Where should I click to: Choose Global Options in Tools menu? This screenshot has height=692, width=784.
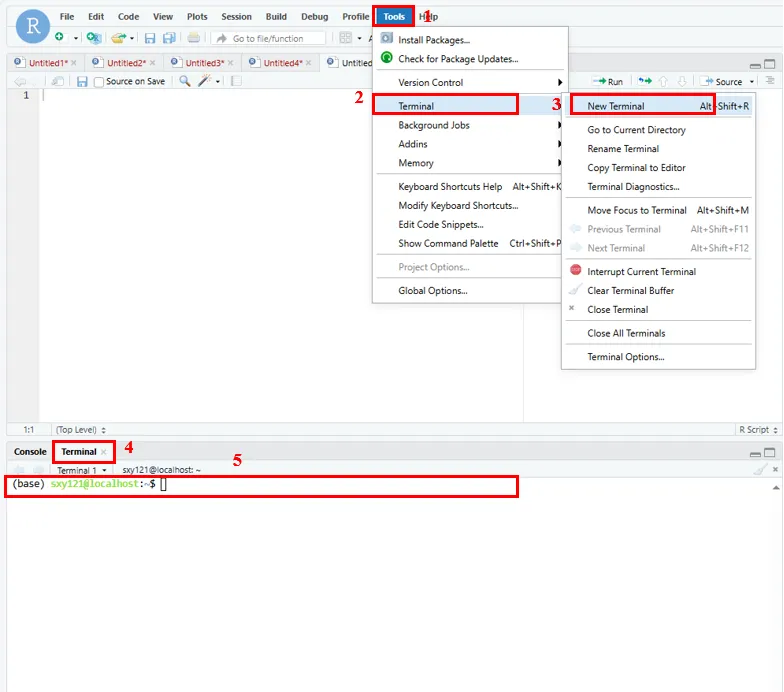click(x=432, y=291)
